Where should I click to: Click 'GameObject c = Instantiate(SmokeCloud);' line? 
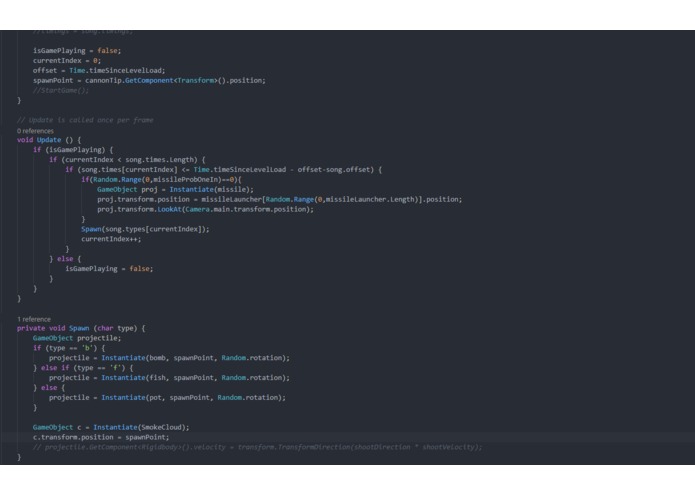pos(111,427)
